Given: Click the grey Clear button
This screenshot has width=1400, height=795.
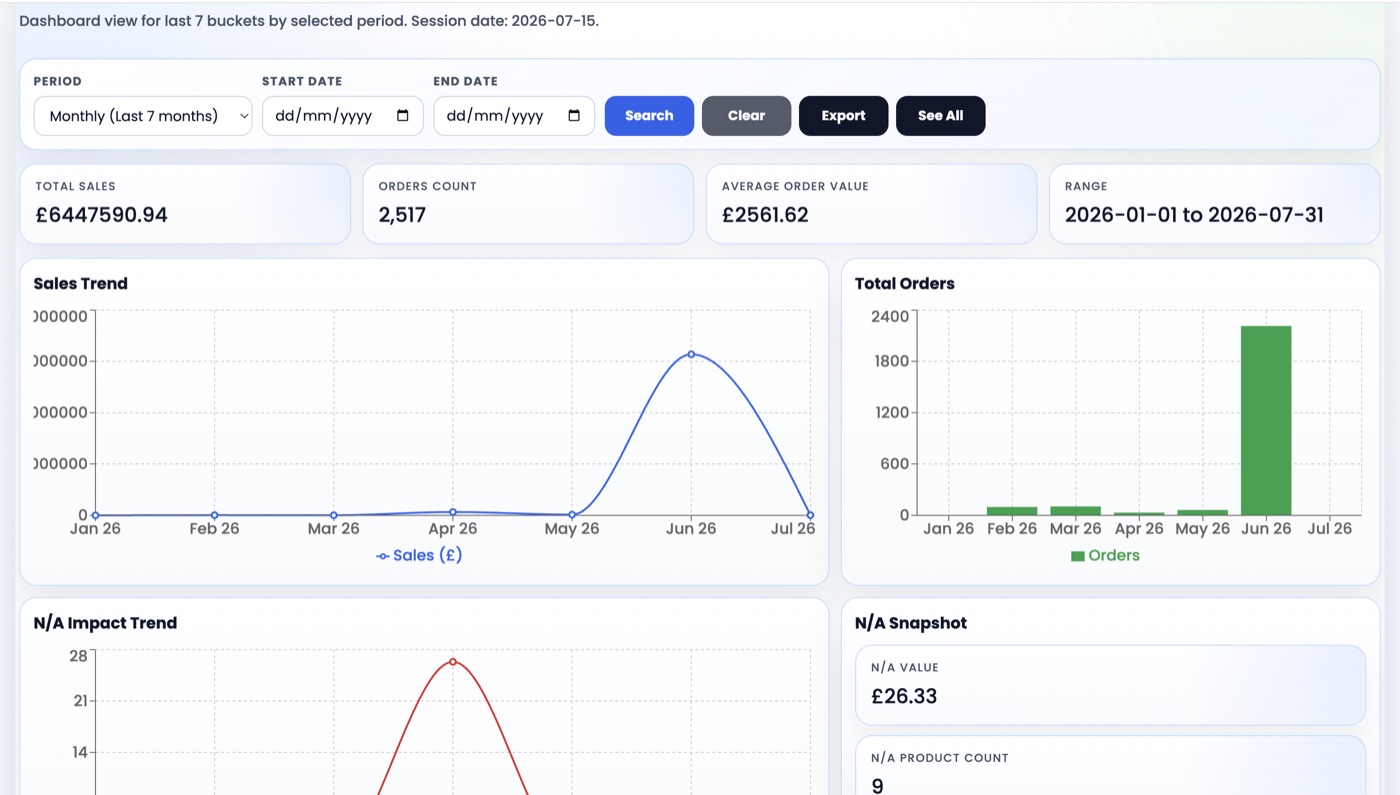Looking at the screenshot, I should point(746,116).
